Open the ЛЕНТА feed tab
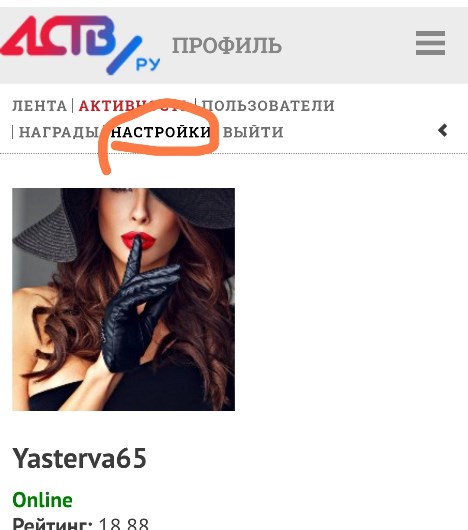 point(40,106)
